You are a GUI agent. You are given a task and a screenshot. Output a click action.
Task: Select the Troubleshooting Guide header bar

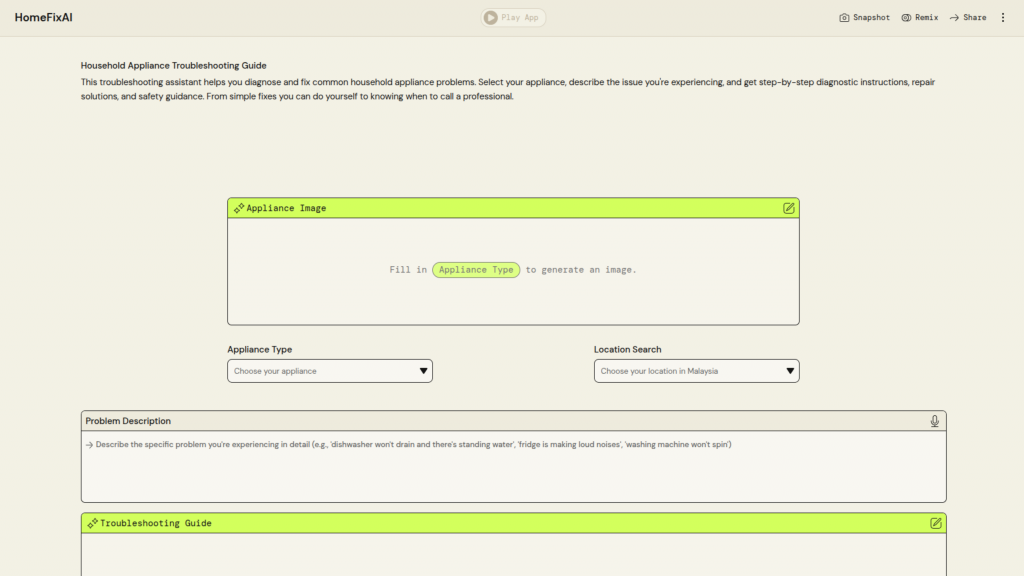[x=513, y=523]
